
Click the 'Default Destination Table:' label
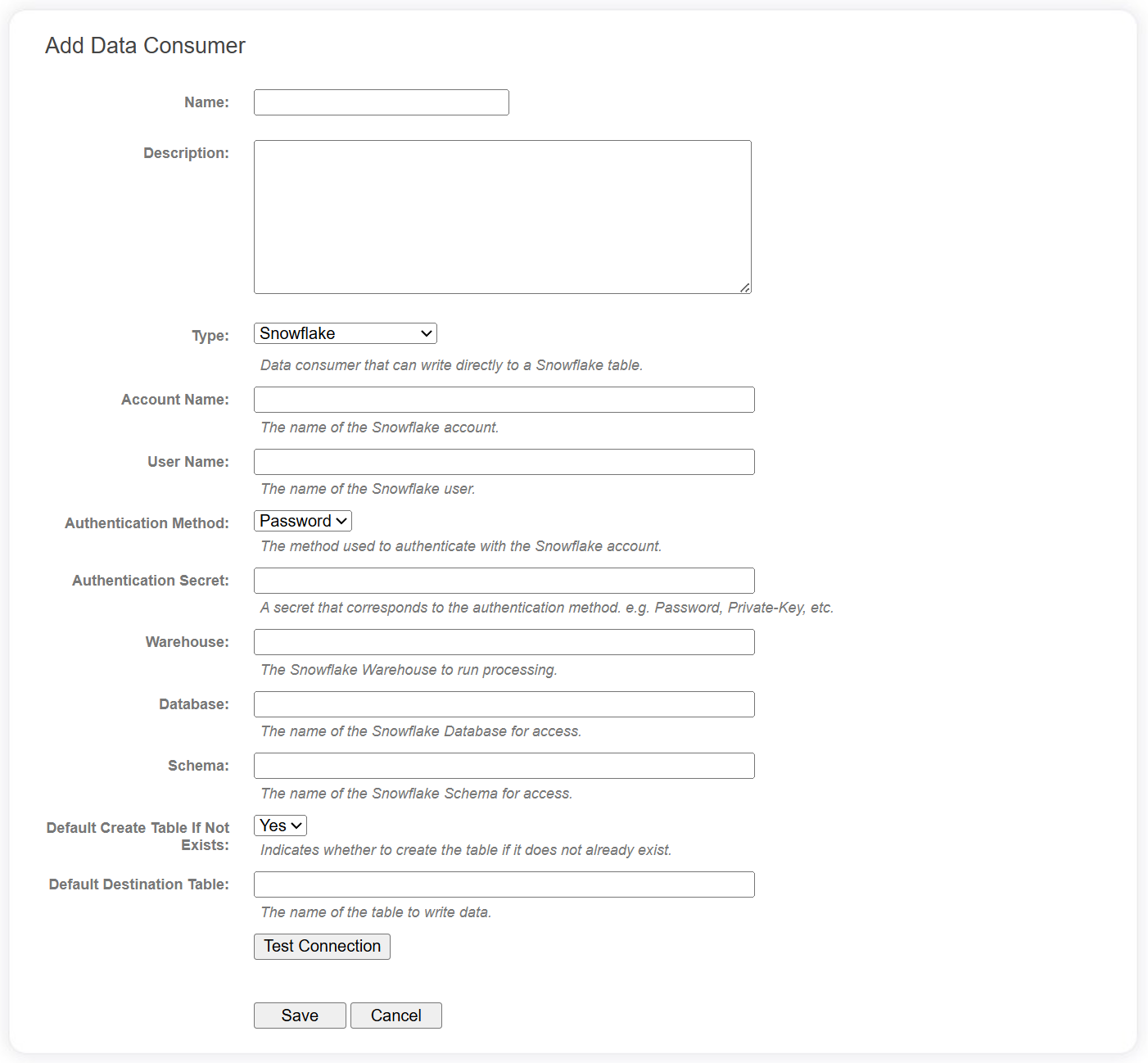pyautogui.click(x=139, y=884)
